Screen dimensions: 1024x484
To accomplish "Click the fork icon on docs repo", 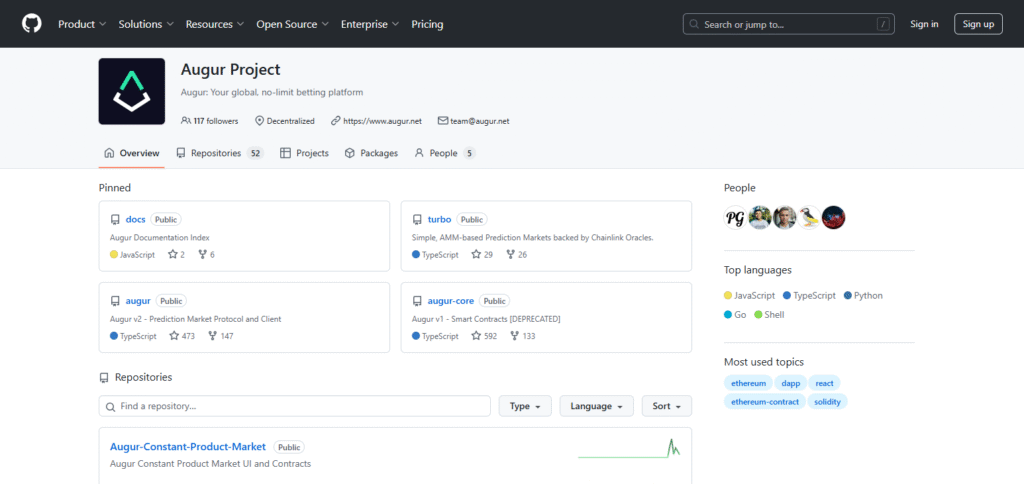I will click(x=202, y=255).
